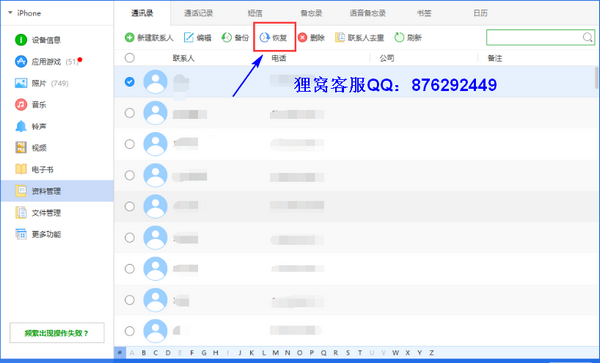Jump to letter K in alphabet index

(251, 353)
